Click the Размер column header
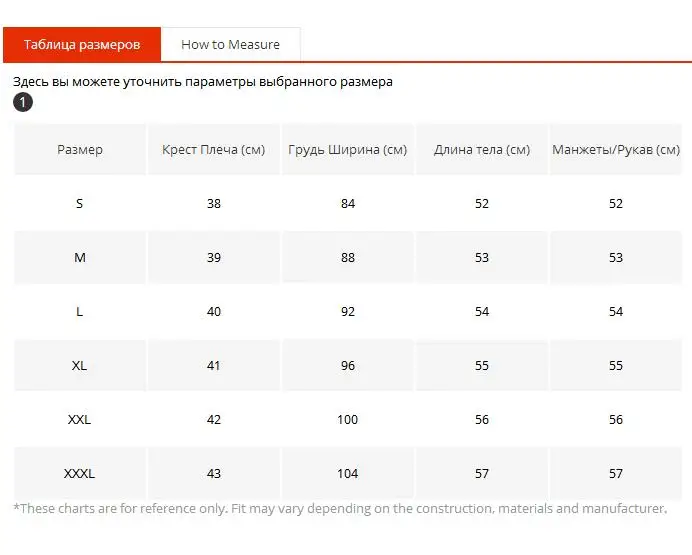Viewport: 692px width, 555px height. [80, 150]
